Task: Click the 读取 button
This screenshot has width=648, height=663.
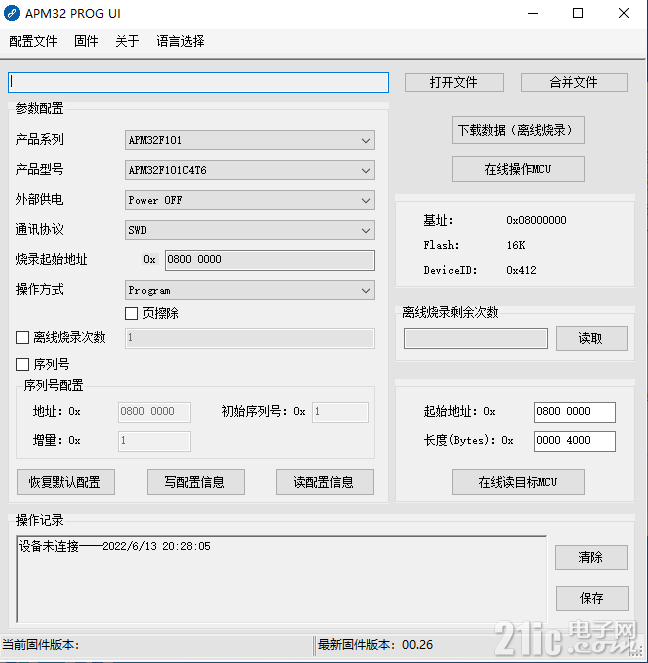Action: [x=591, y=338]
